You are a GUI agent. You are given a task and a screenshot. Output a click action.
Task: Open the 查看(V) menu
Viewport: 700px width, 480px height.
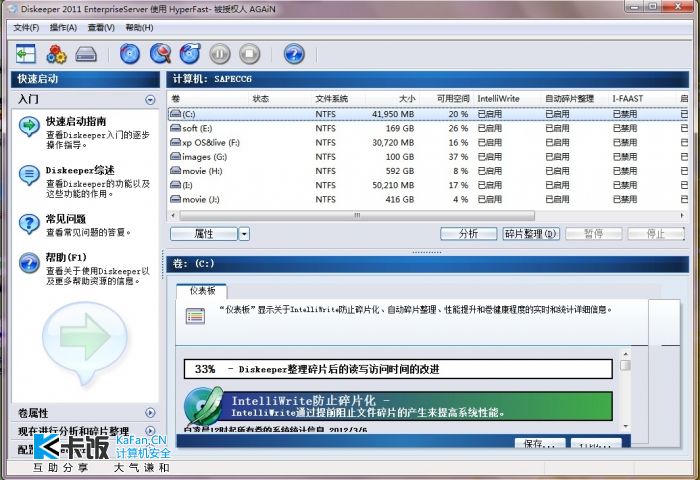(x=101, y=28)
